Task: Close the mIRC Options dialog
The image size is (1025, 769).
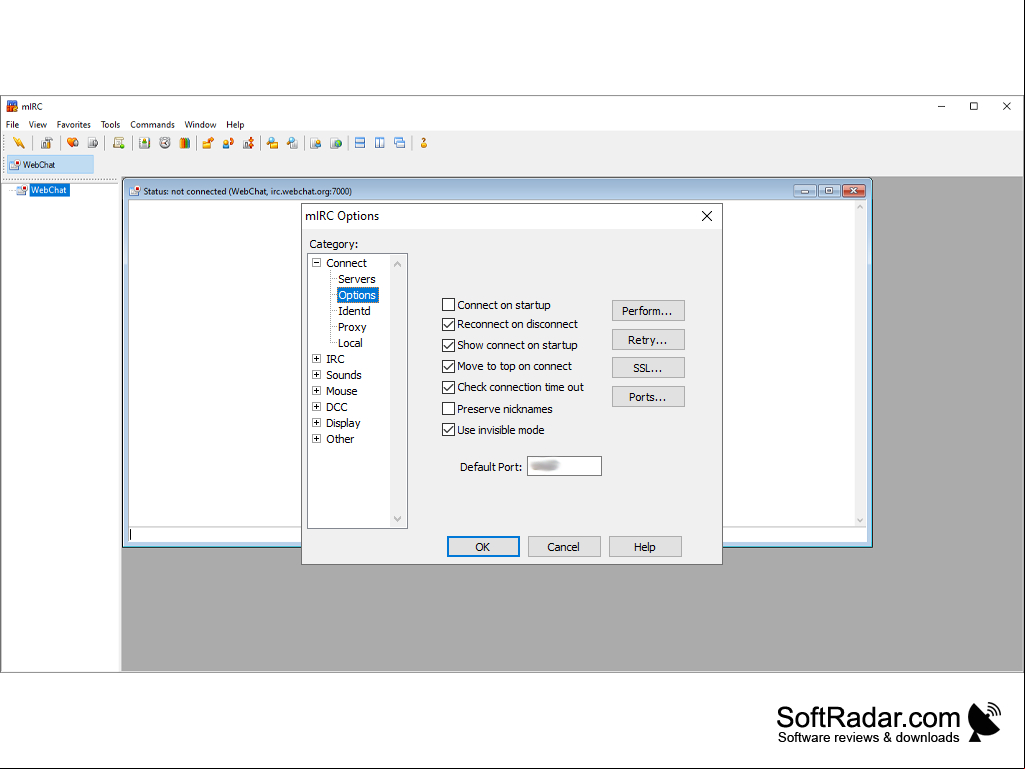Action: click(707, 216)
